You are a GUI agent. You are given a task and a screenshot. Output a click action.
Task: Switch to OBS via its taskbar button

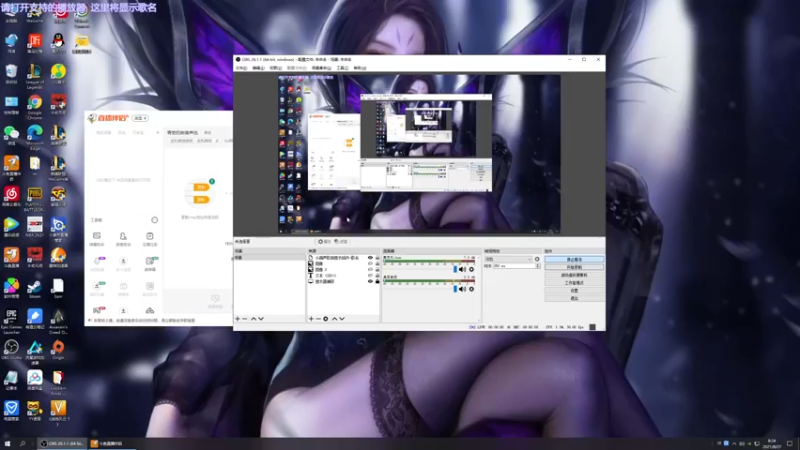[61, 444]
